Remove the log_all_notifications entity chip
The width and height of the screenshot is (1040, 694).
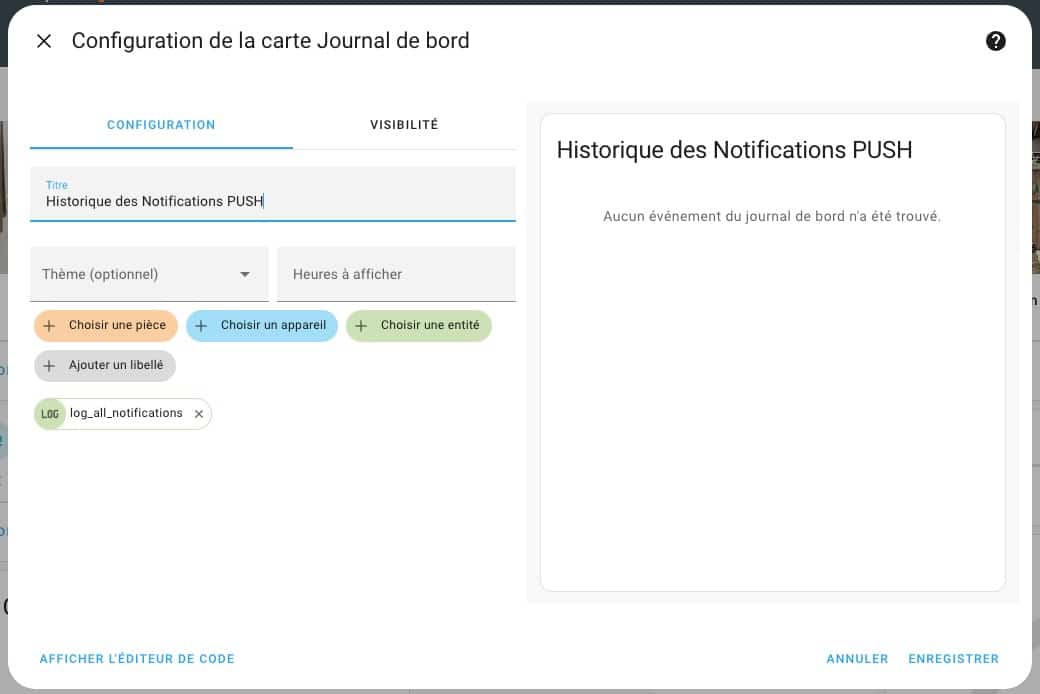pos(199,414)
